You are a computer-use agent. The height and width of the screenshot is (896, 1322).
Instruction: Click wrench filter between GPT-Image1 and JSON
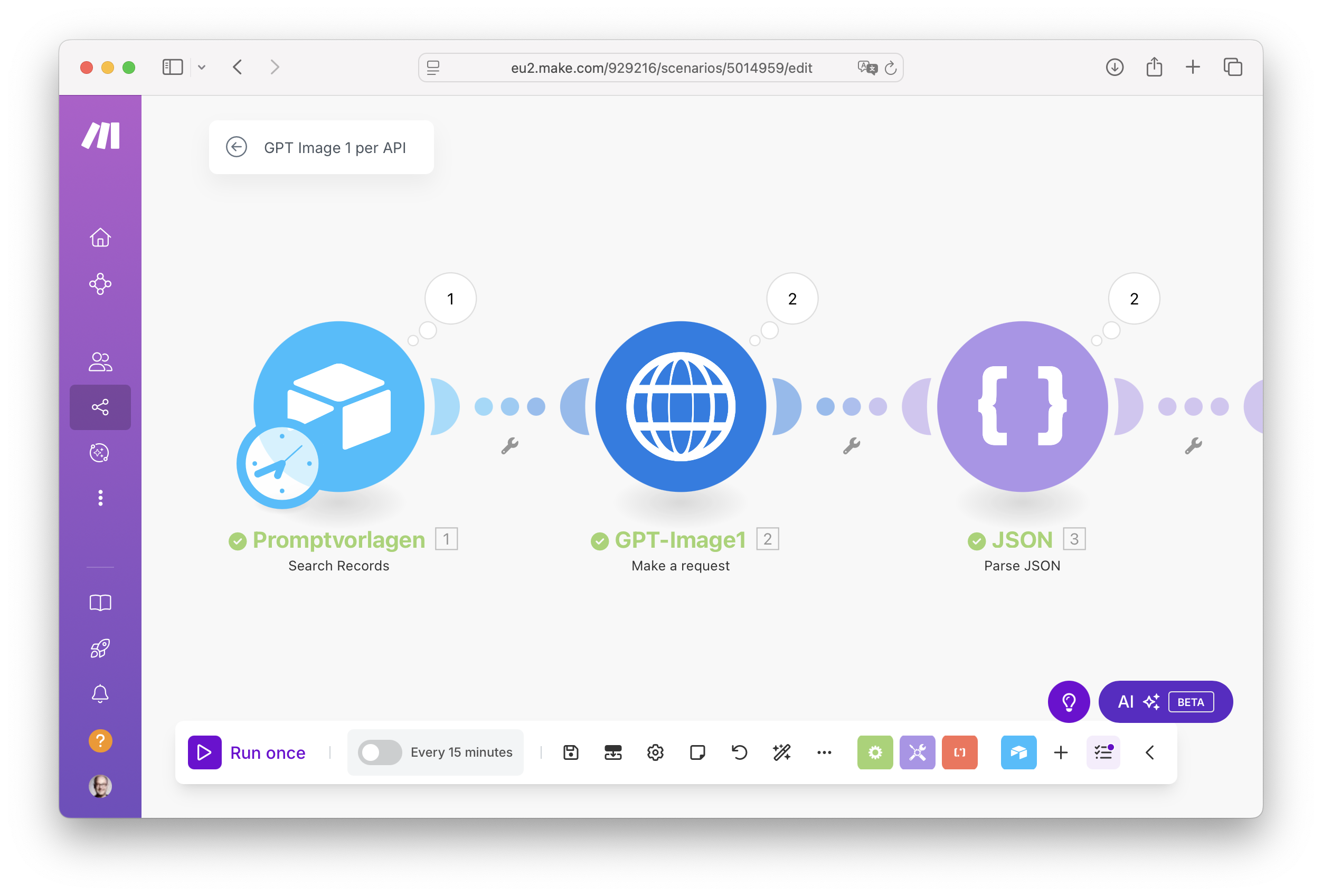click(852, 446)
